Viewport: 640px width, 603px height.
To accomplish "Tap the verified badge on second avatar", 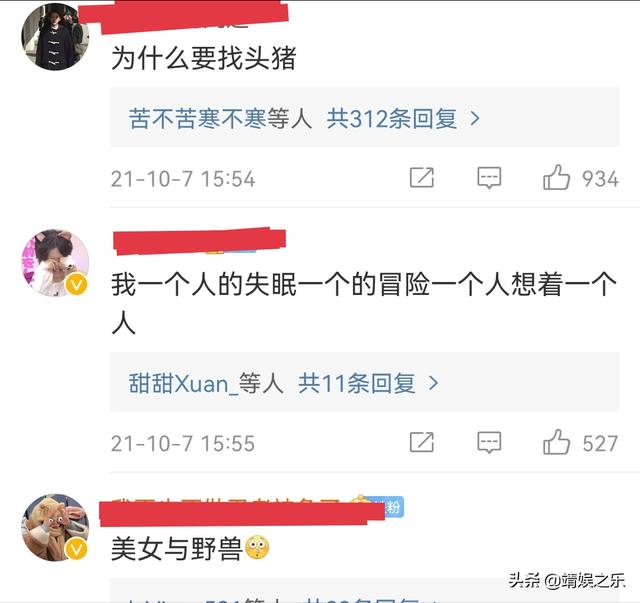I will (x=76, y=284).
